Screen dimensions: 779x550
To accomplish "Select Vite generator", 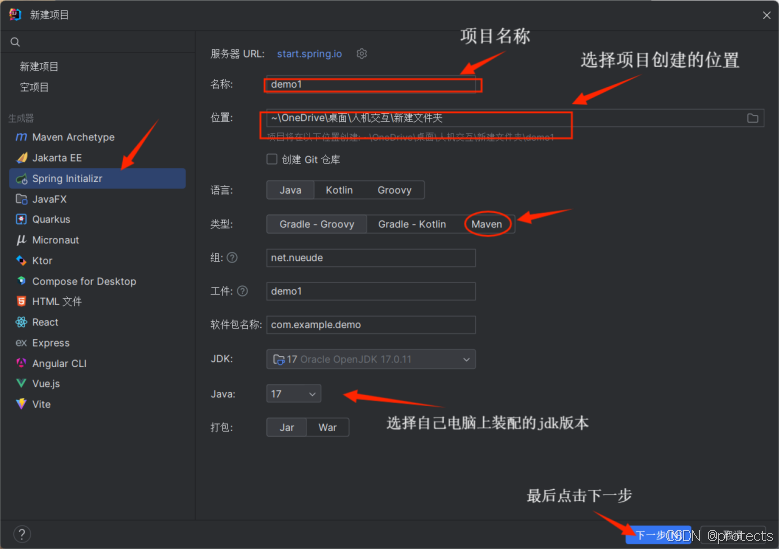I will coord(97,404).
